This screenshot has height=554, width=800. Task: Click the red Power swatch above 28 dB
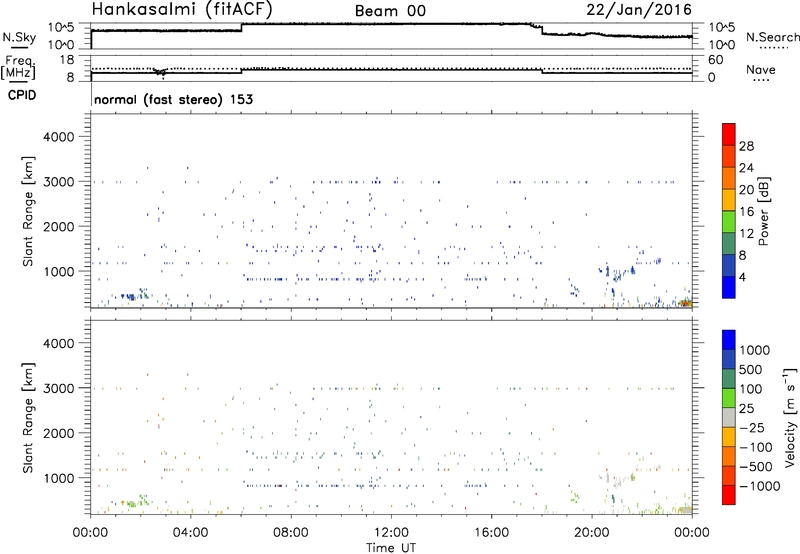pos(729,135)
